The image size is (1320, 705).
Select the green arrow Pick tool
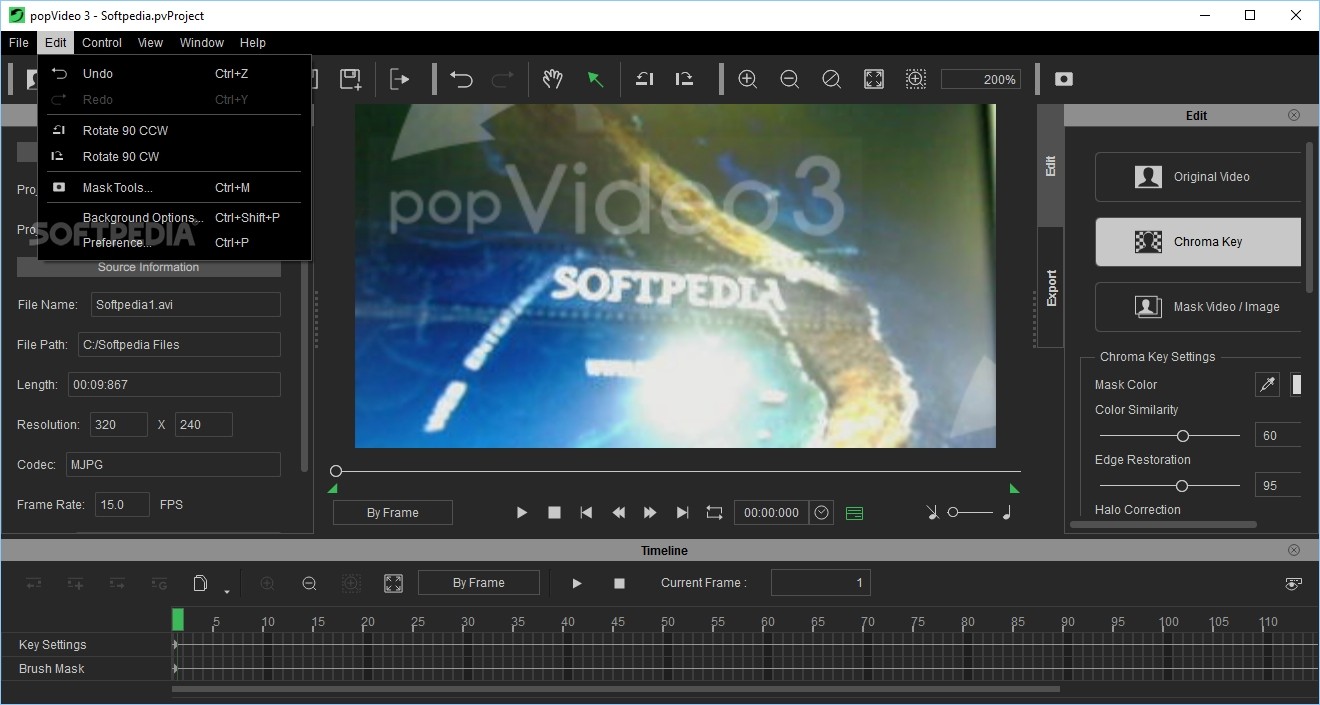[595, 79]
